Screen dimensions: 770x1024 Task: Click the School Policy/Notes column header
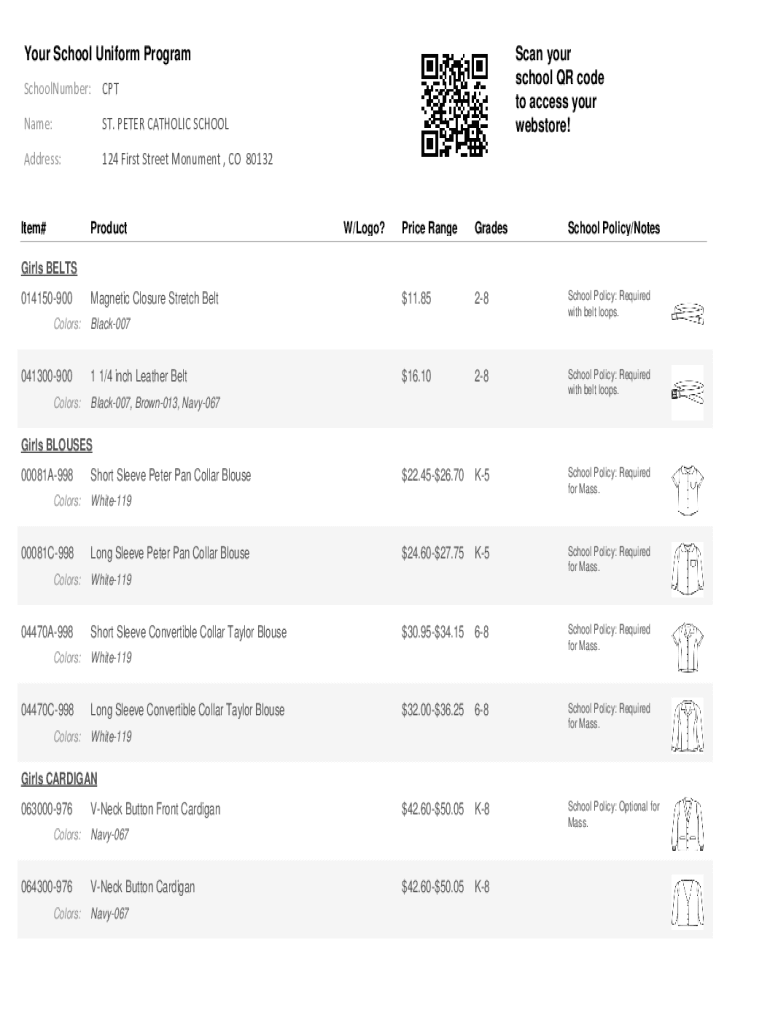613,228
